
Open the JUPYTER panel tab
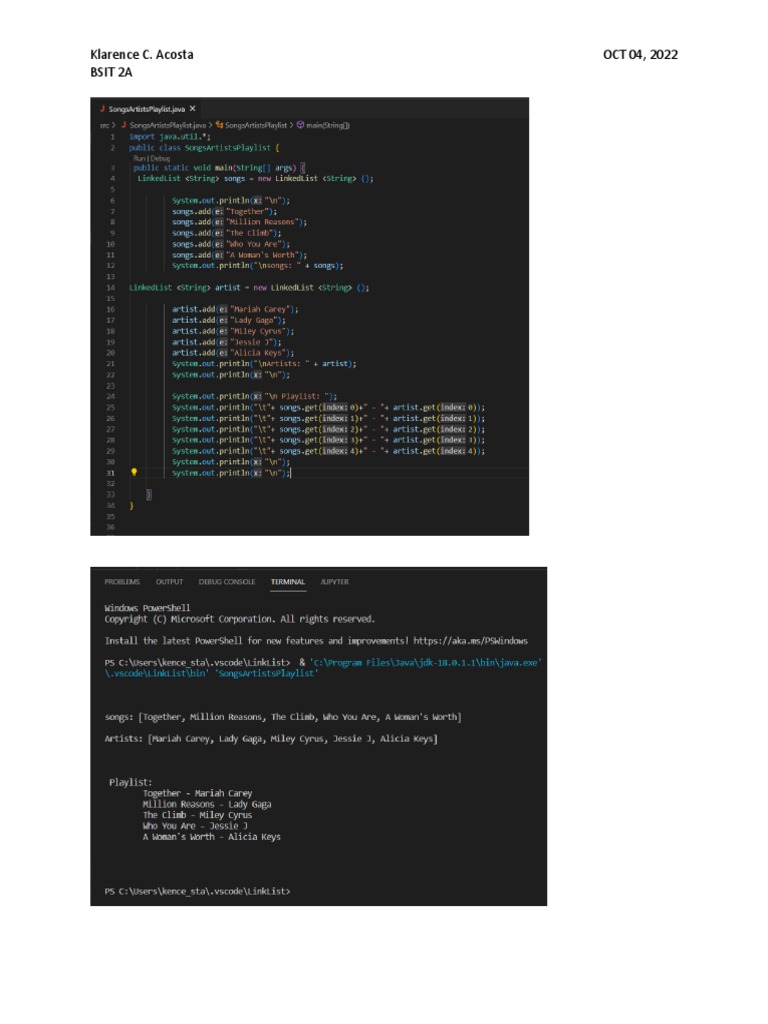pos(334,582)
